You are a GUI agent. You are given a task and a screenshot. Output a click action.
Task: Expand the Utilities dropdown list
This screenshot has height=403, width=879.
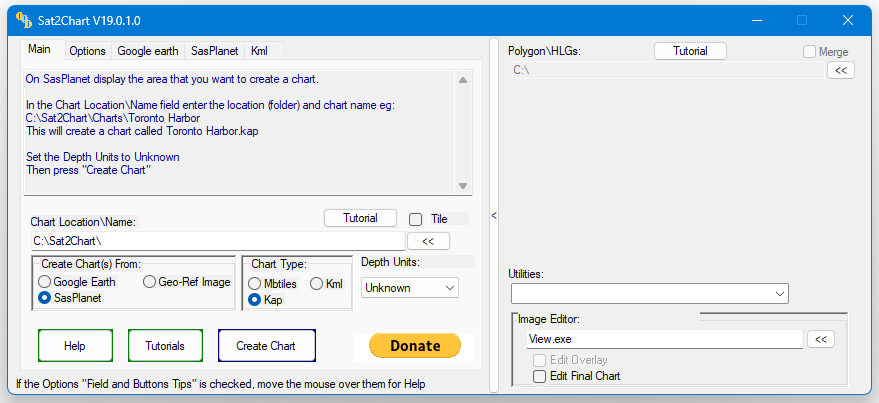(x=649, y=293)
